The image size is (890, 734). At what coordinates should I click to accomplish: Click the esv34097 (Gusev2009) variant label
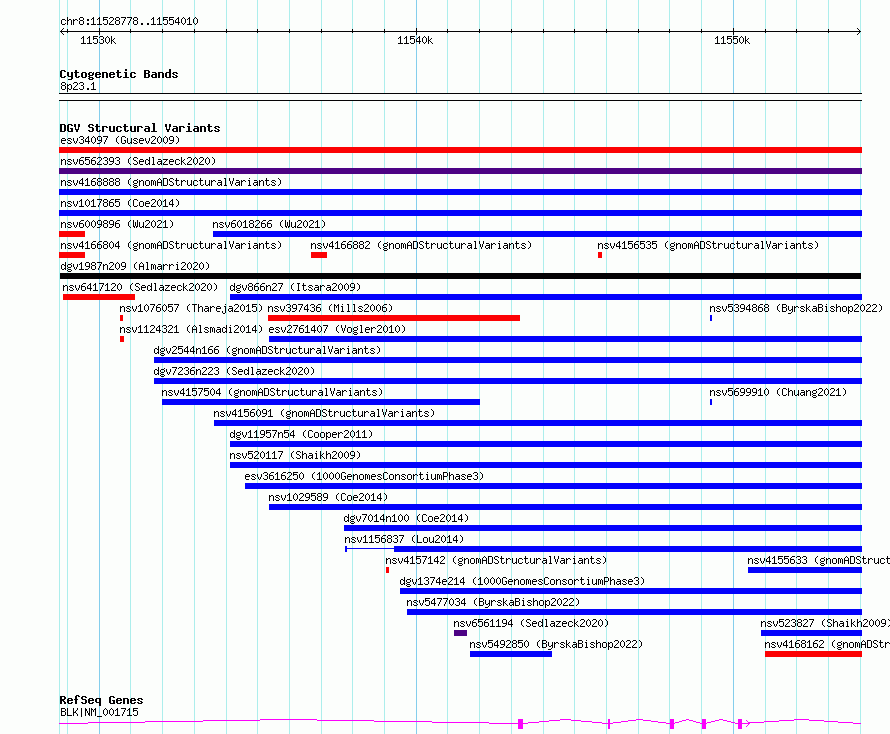click(x=120, y=140)
